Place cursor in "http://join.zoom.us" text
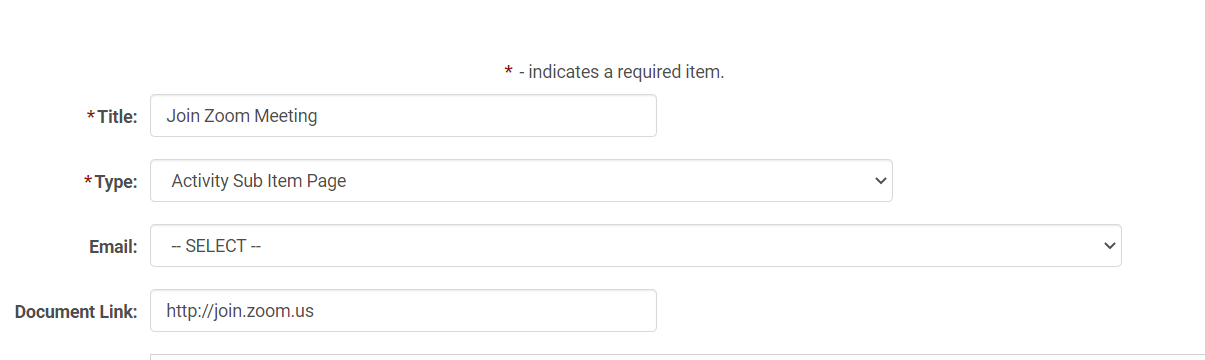 (x=240, y=311)
